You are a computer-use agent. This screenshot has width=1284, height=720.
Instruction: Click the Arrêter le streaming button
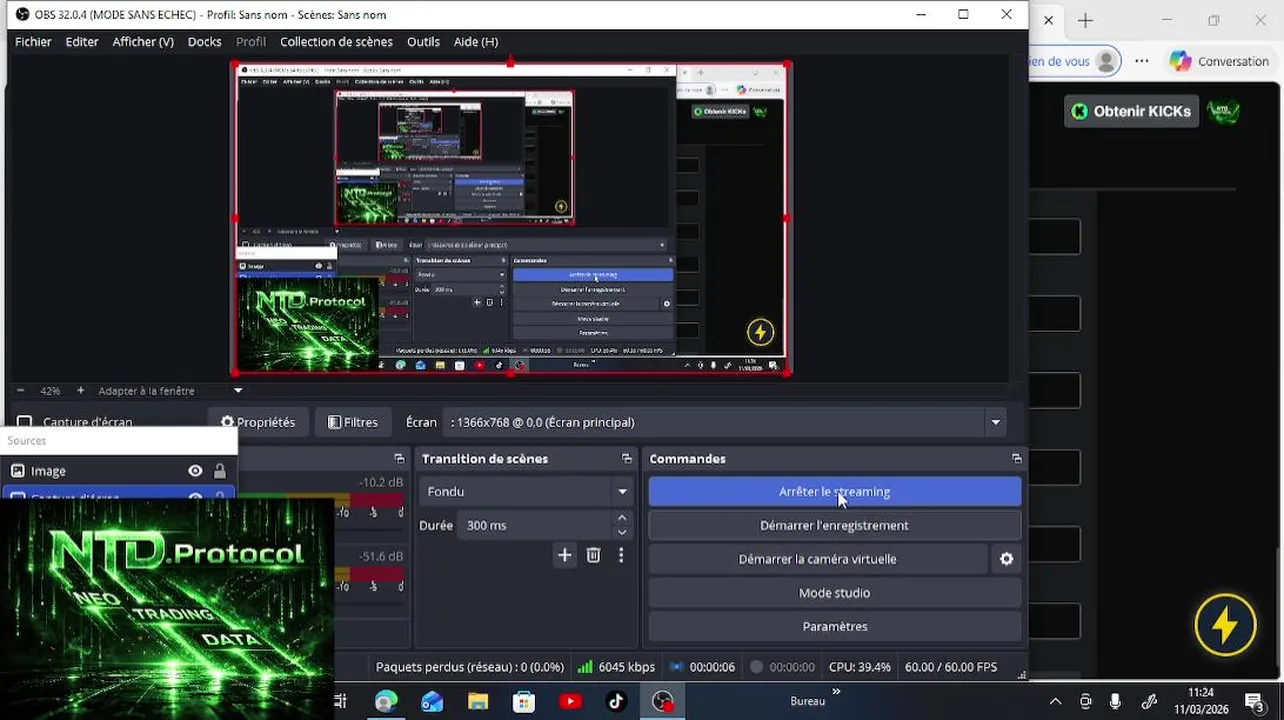834,491
